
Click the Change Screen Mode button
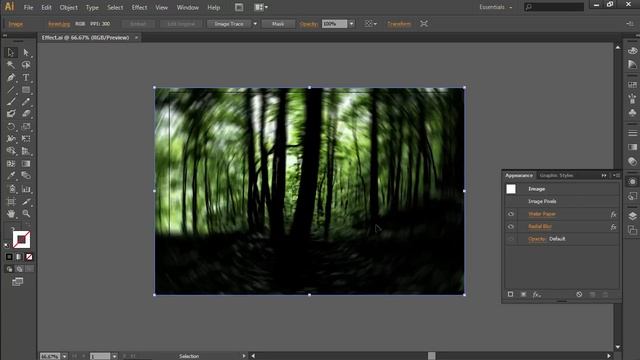click(18, 282)
